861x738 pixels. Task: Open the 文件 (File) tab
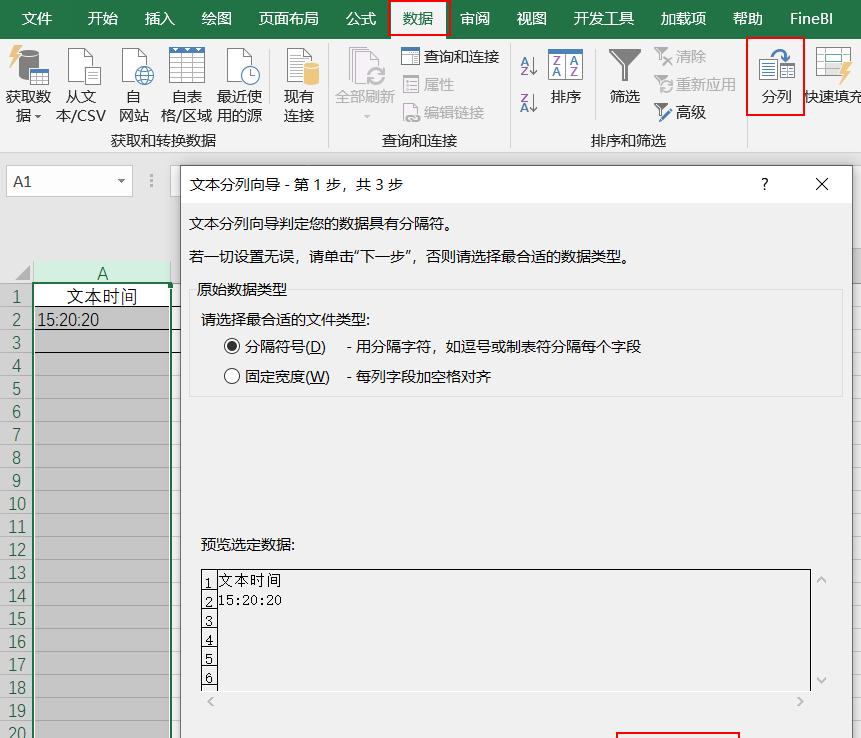click(37, 19)
